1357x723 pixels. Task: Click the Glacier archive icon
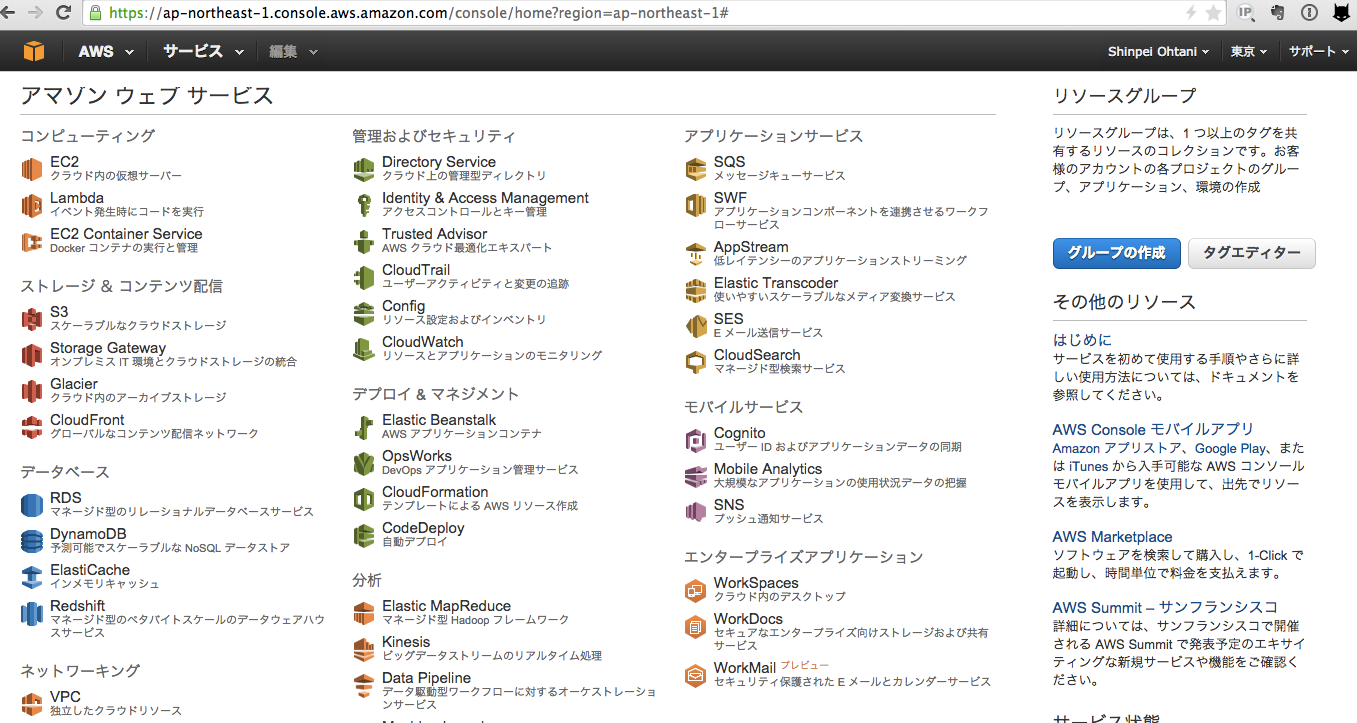(32, 391)
